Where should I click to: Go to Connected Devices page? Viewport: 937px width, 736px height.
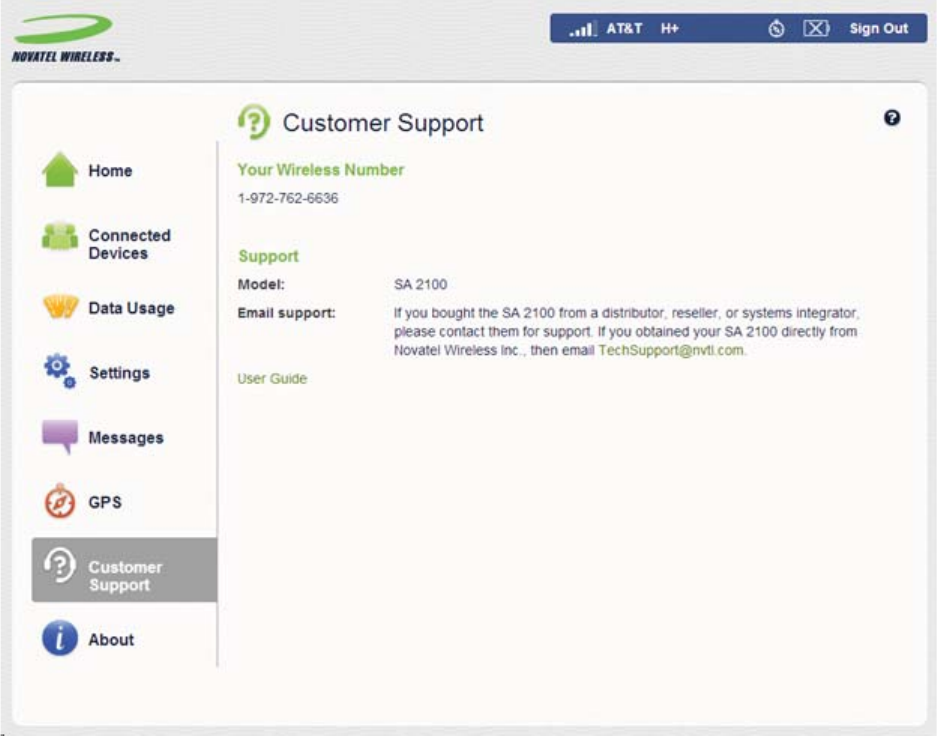(129, 244)
